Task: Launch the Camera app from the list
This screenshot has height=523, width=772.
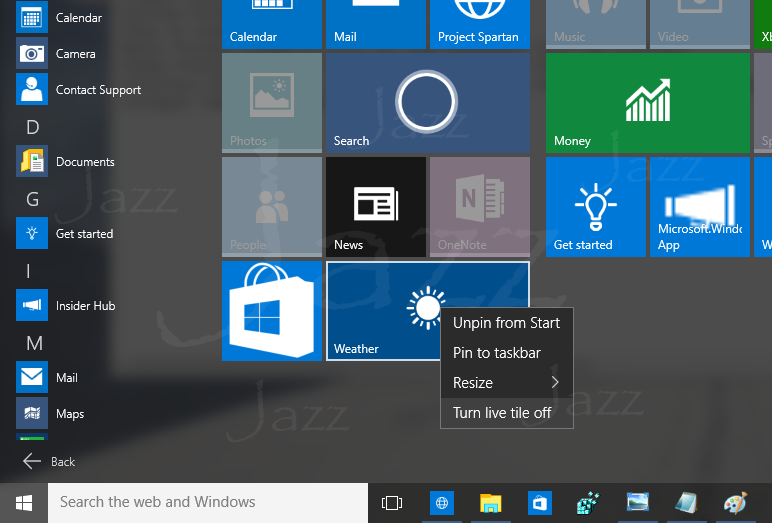Action: click(x=56, y=54)
